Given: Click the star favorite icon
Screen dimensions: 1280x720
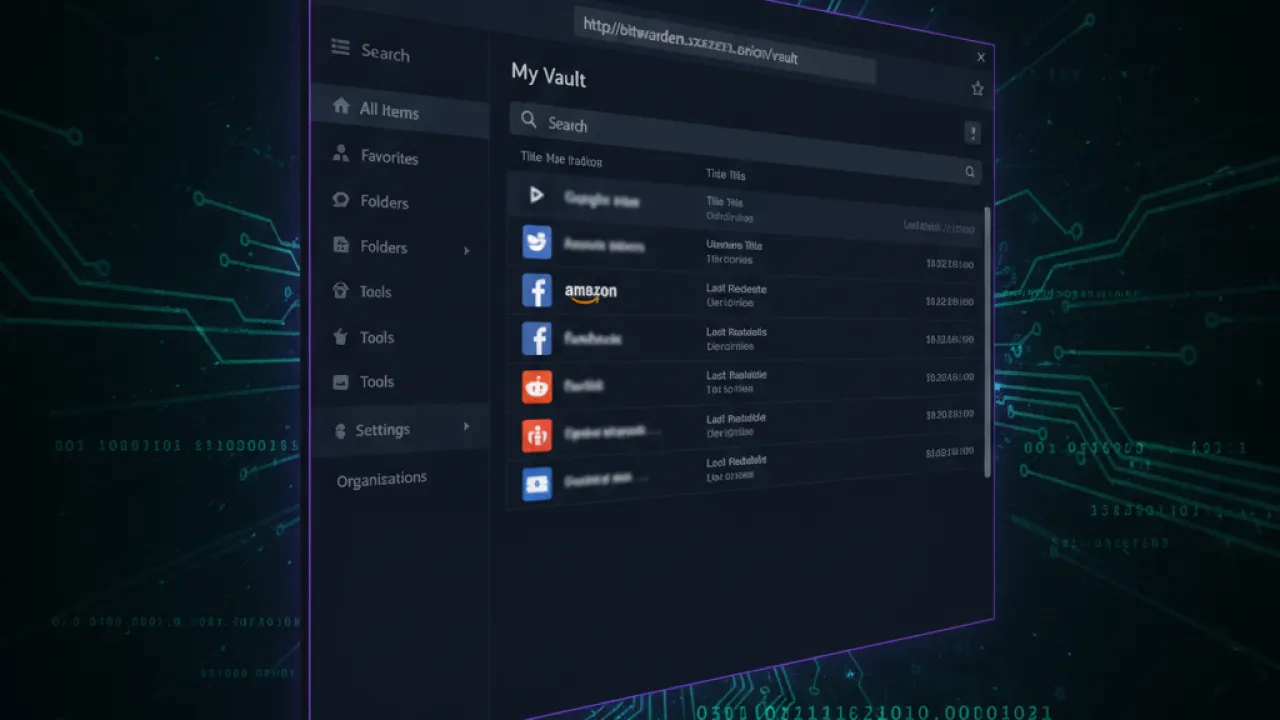Looking at the screenshot, I should pos(977,89).
